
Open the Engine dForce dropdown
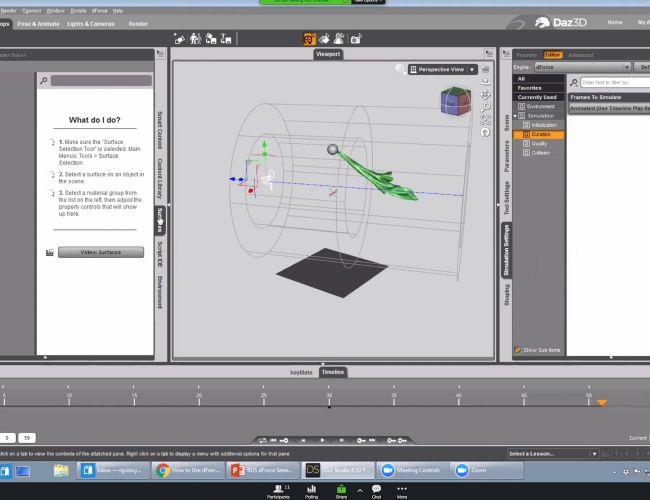[581, 66]
